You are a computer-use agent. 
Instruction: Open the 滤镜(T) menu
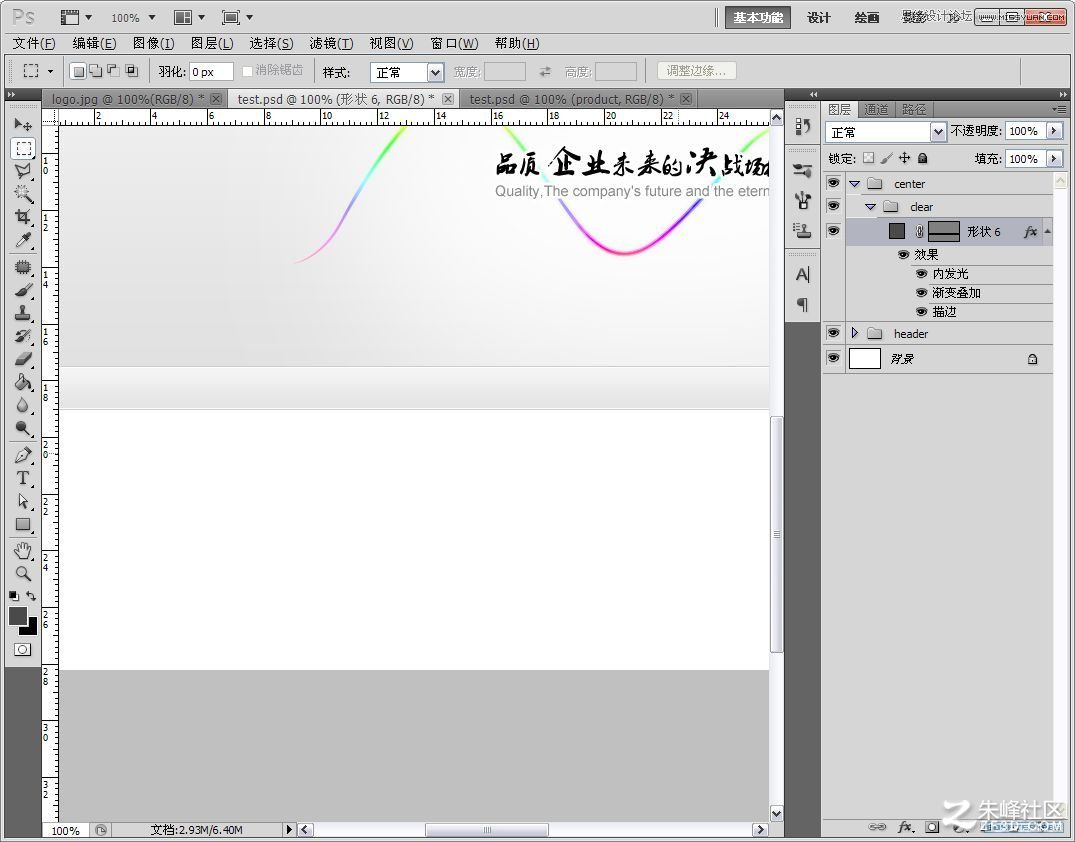(331, 43)
